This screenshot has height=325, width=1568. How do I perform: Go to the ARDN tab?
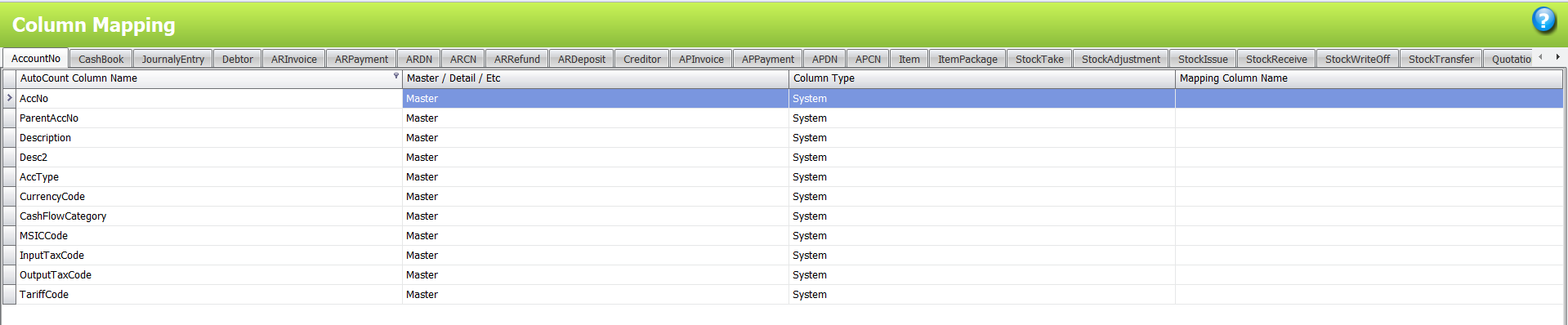[419, 59]
